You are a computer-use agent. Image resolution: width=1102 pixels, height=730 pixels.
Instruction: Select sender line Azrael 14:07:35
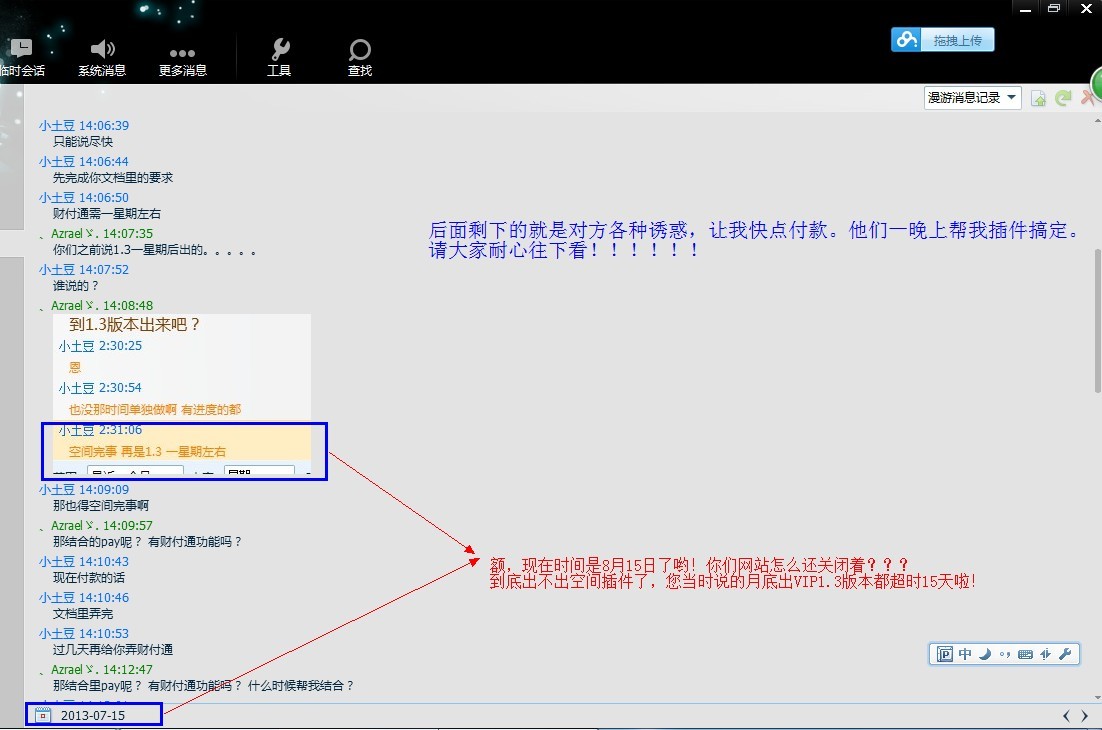(97, 233)
